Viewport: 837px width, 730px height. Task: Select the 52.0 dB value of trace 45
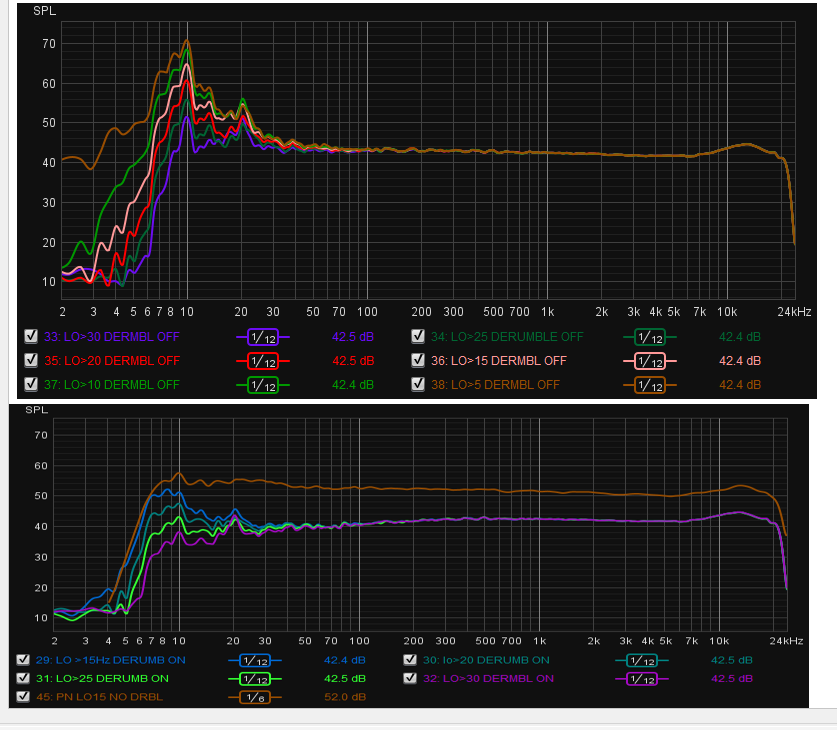tap(345, 697)
